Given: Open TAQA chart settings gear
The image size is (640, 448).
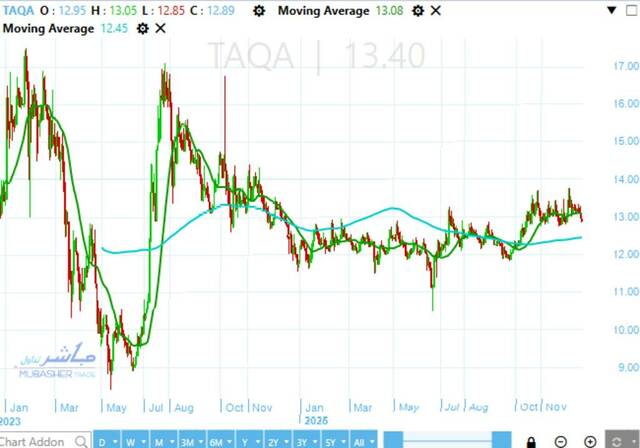Looking at the screenshot, I should (x=259, y=11).
